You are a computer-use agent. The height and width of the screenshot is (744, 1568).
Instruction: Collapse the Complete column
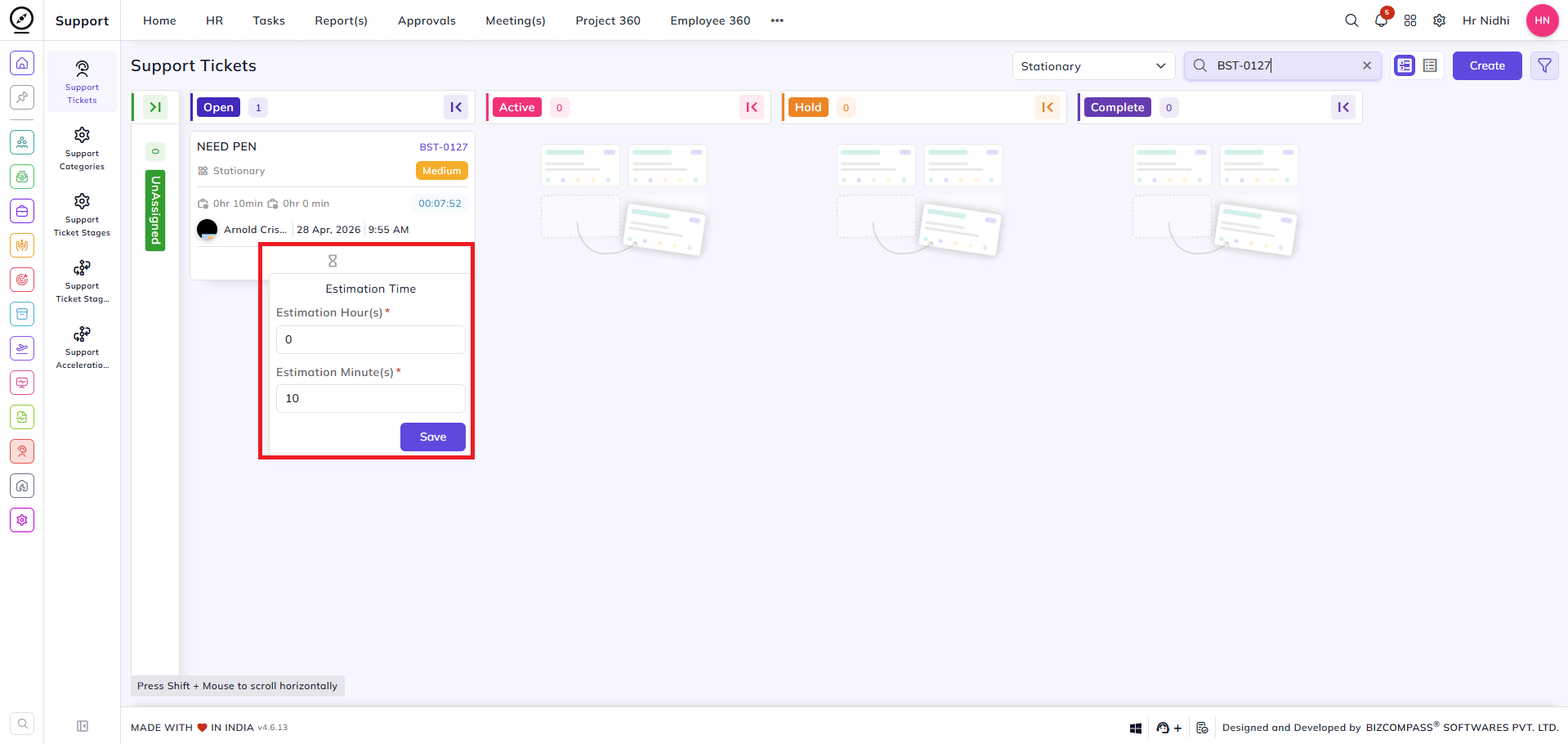coord(1343,107)
